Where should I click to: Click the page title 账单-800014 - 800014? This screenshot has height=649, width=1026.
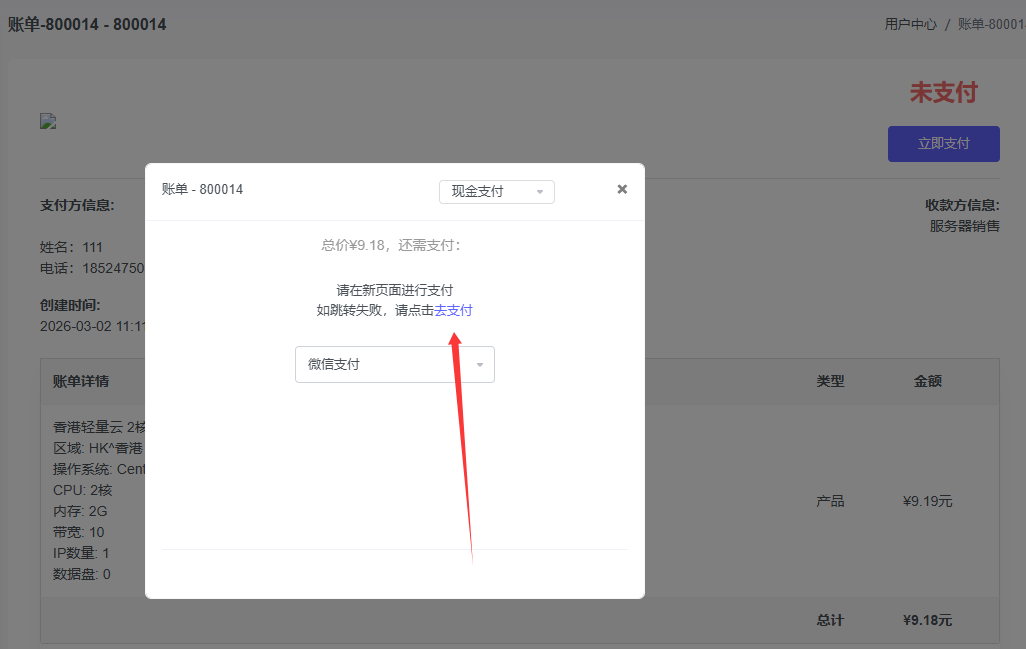[x=85, y=24]
